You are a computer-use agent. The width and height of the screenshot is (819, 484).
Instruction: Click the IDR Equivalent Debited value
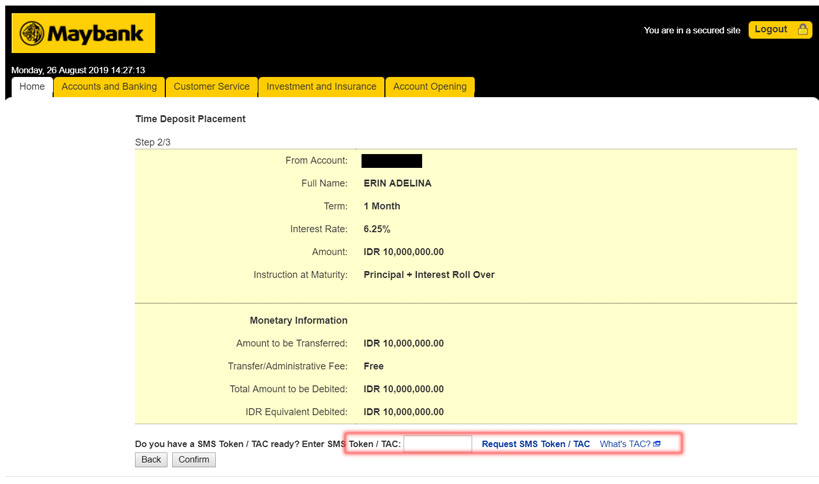404,412
